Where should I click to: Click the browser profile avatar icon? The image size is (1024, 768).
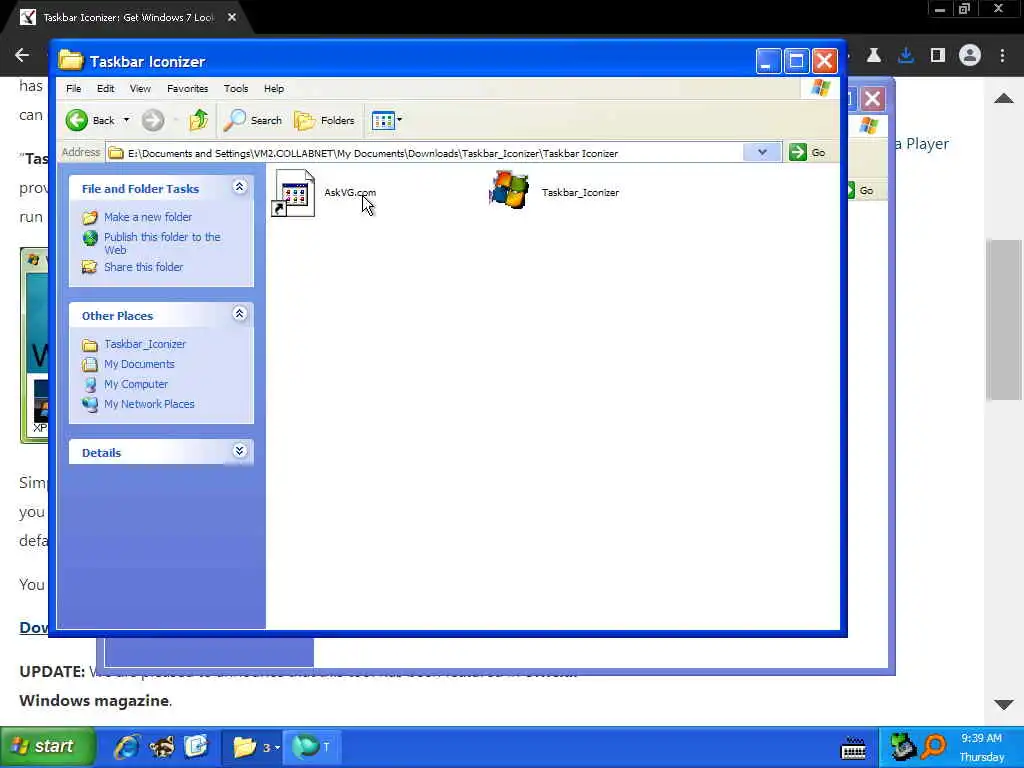[970, 56]
